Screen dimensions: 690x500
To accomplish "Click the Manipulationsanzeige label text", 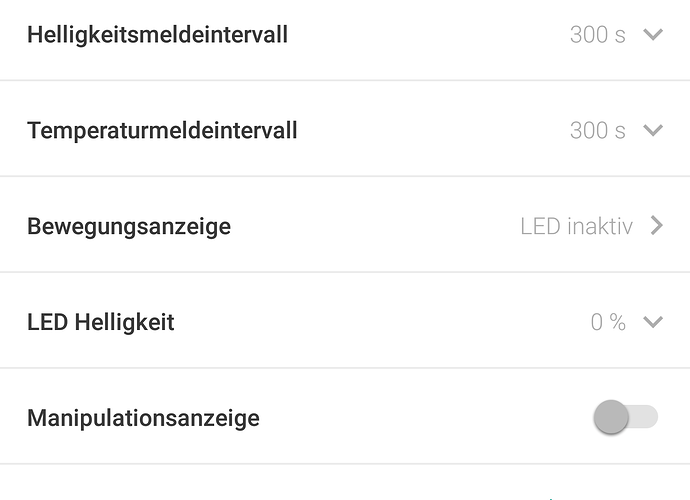I will tap(143, 418).
